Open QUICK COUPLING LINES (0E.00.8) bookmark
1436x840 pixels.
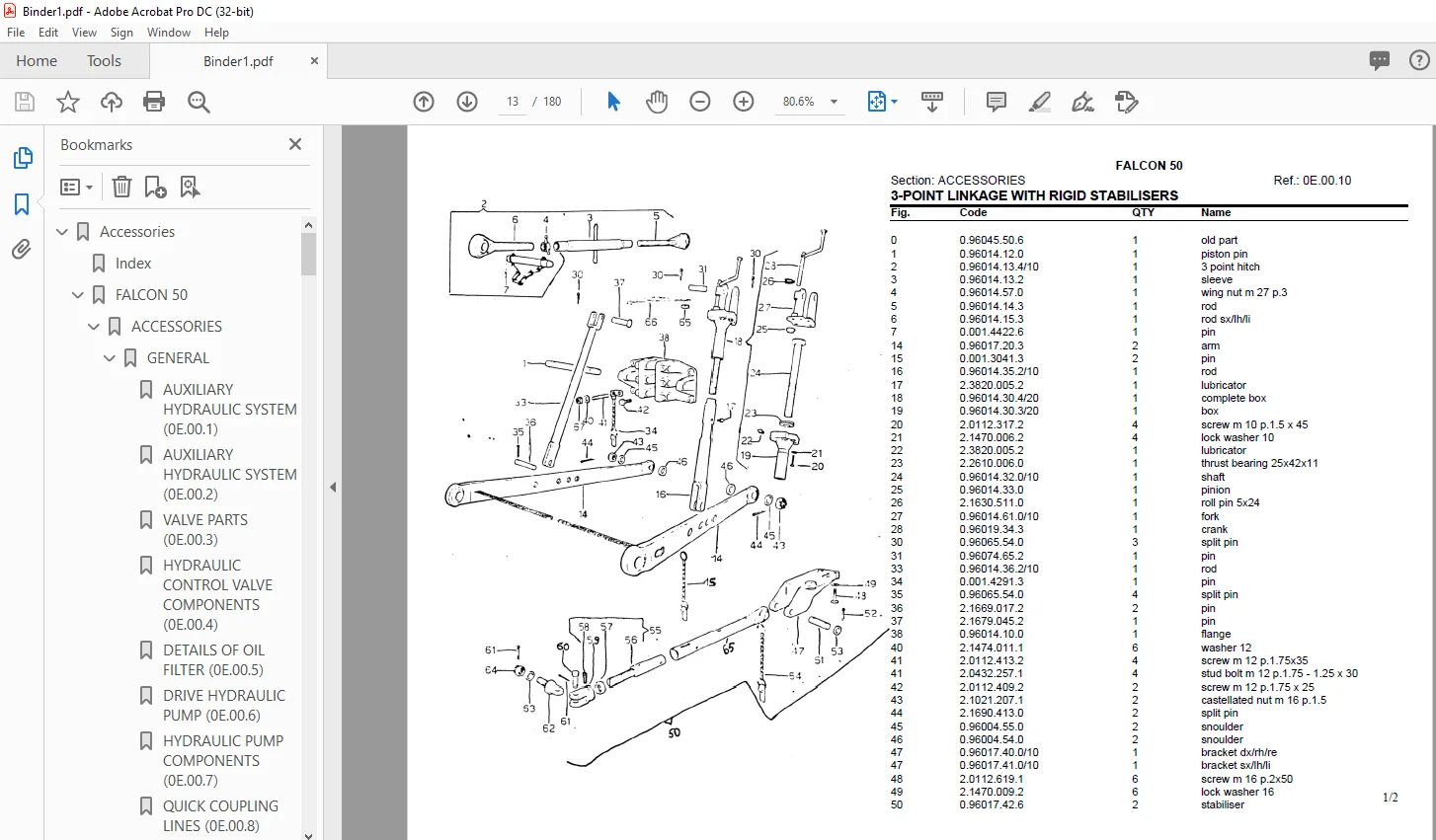220,816
